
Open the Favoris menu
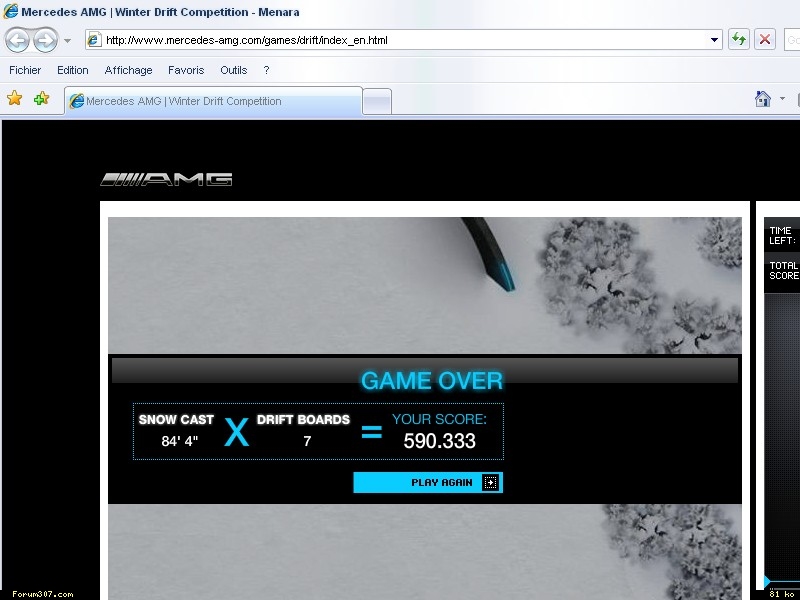tap(186, 70)
